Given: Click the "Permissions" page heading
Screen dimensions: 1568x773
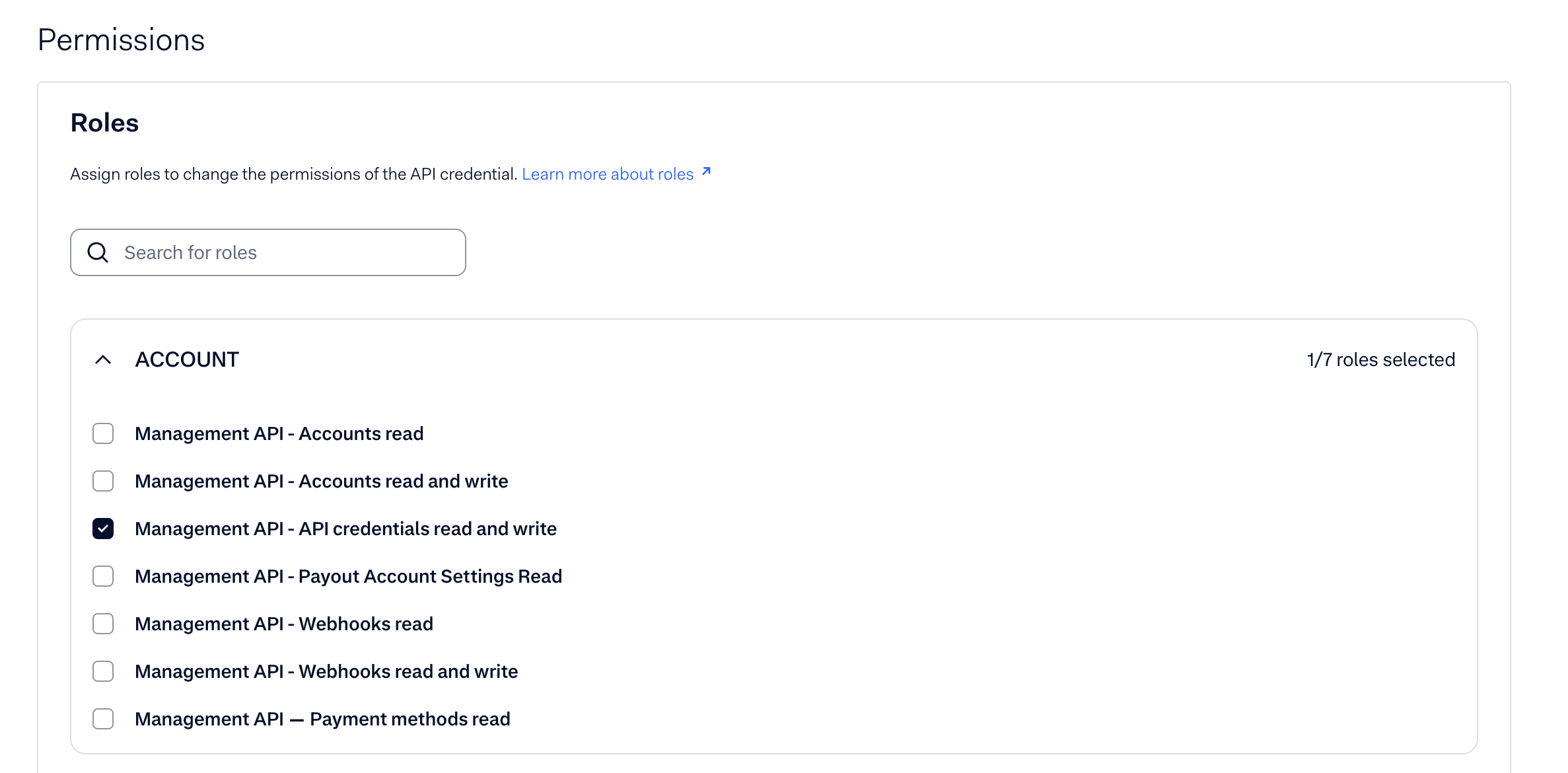Looking at the screenshot, I should [x=121, y=40].
